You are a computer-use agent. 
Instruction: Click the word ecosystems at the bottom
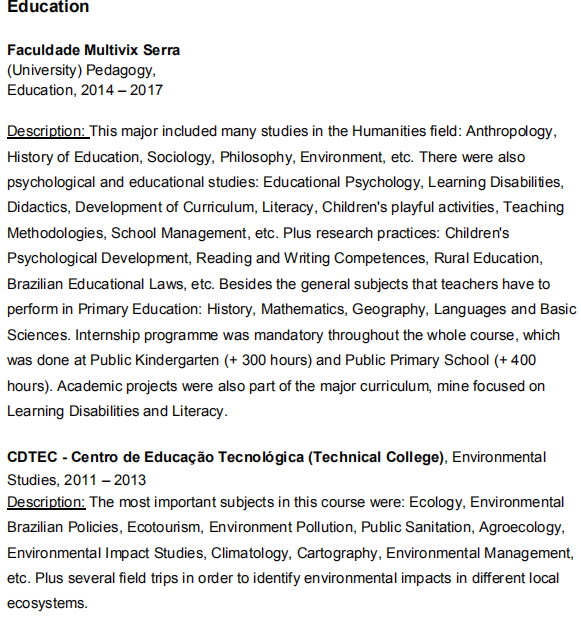click(x=47, y=604)
